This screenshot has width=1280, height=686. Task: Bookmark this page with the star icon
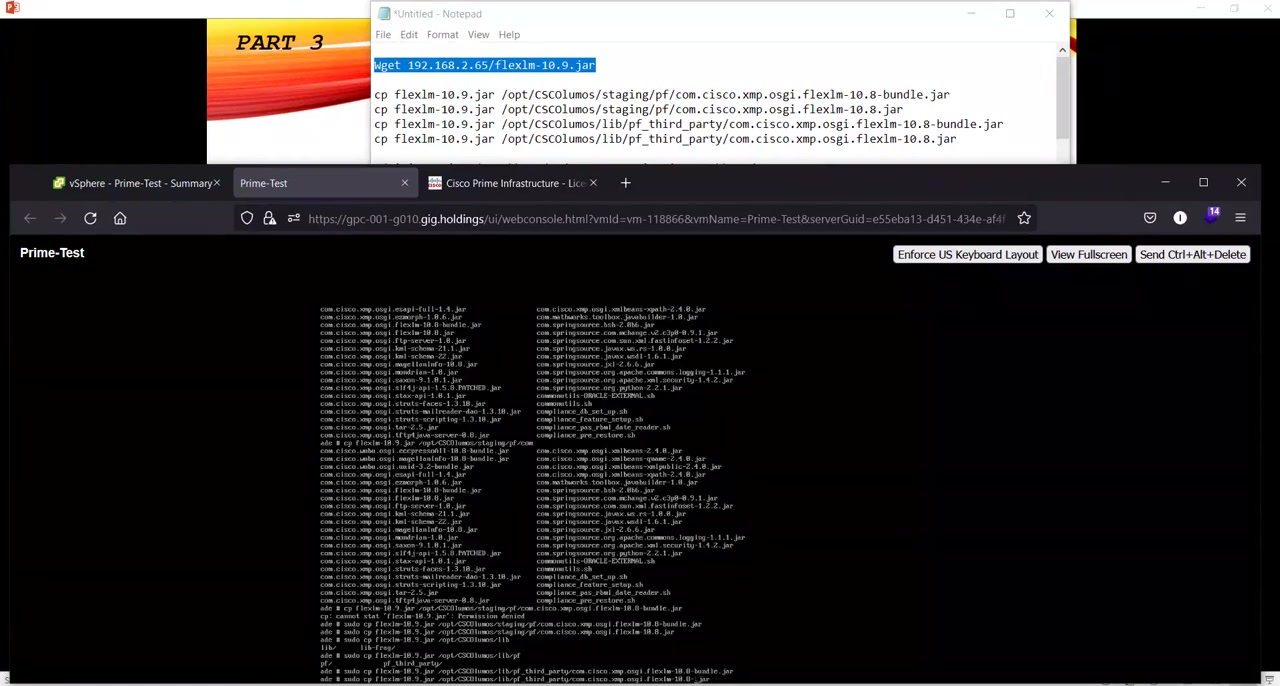click(1024, 218)
